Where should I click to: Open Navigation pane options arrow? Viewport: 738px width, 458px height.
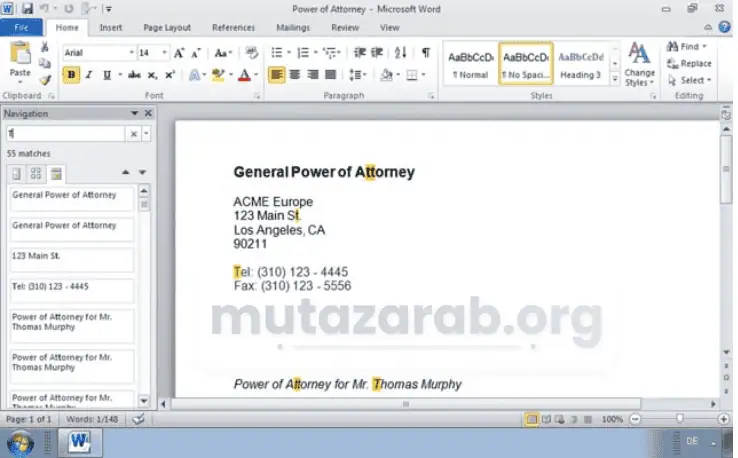tap(135, 113)
